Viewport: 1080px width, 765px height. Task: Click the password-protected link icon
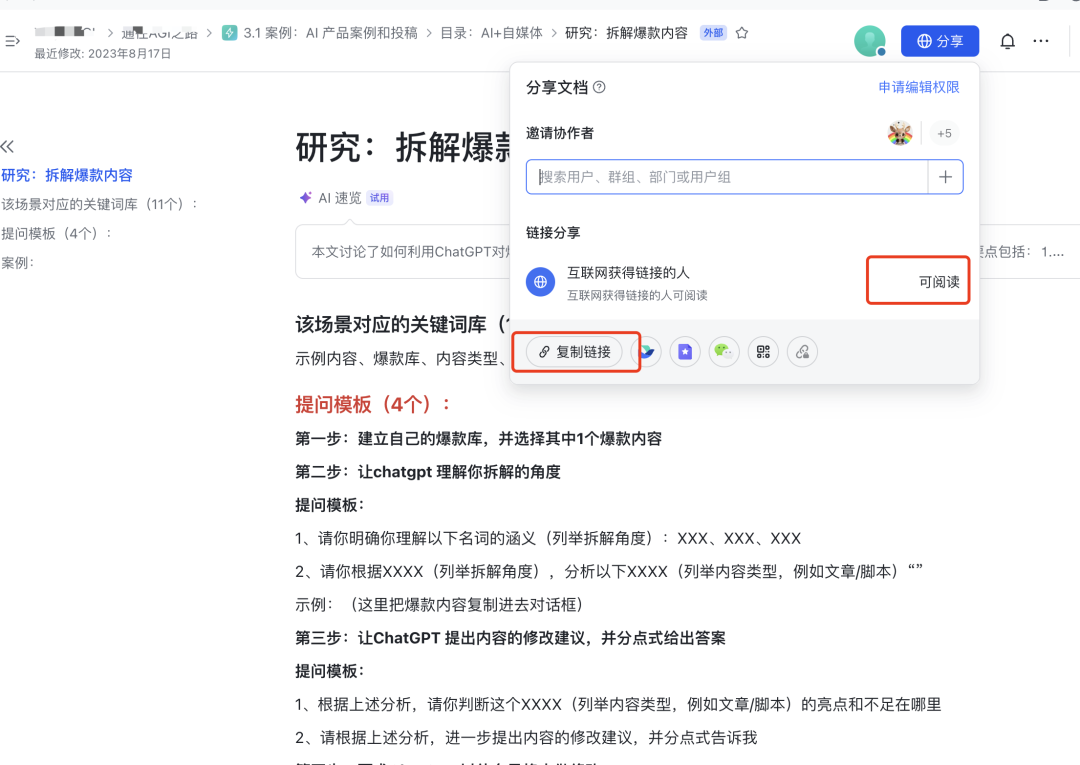coord(802,352)
